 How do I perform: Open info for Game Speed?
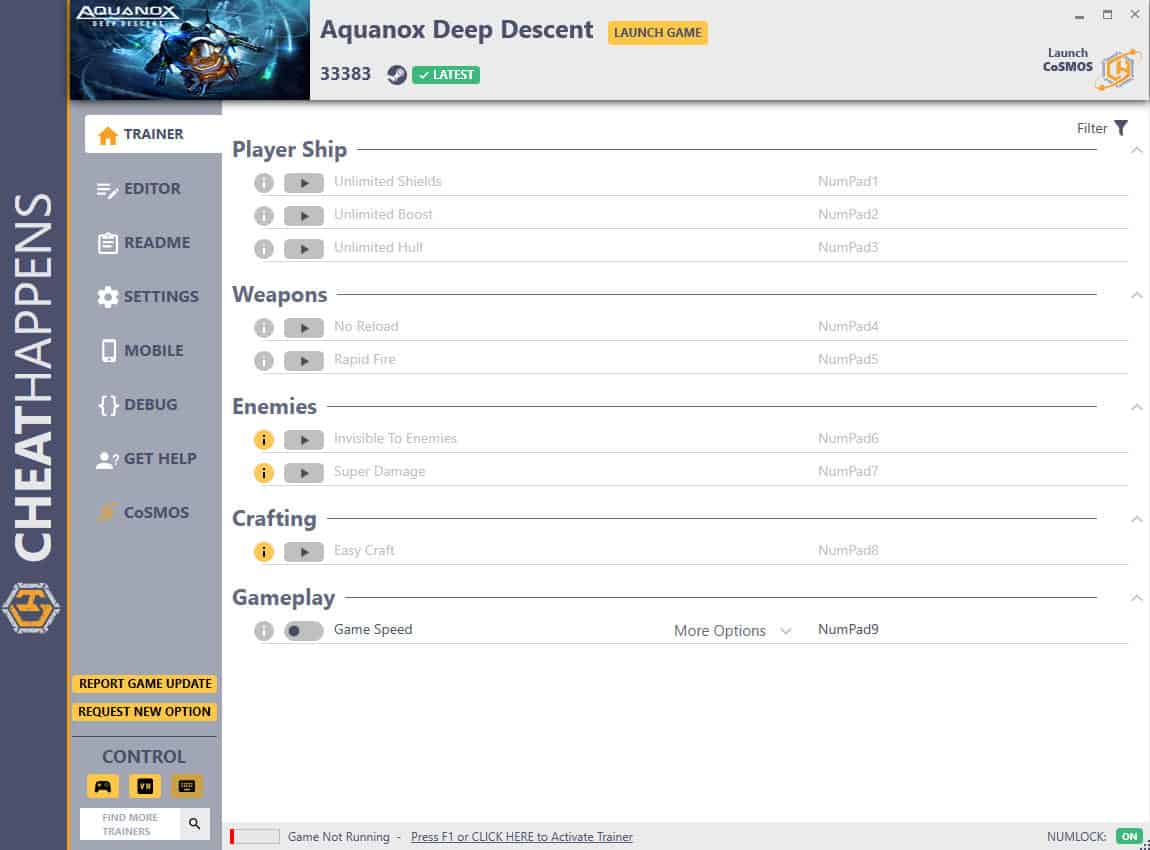[264, 631]
